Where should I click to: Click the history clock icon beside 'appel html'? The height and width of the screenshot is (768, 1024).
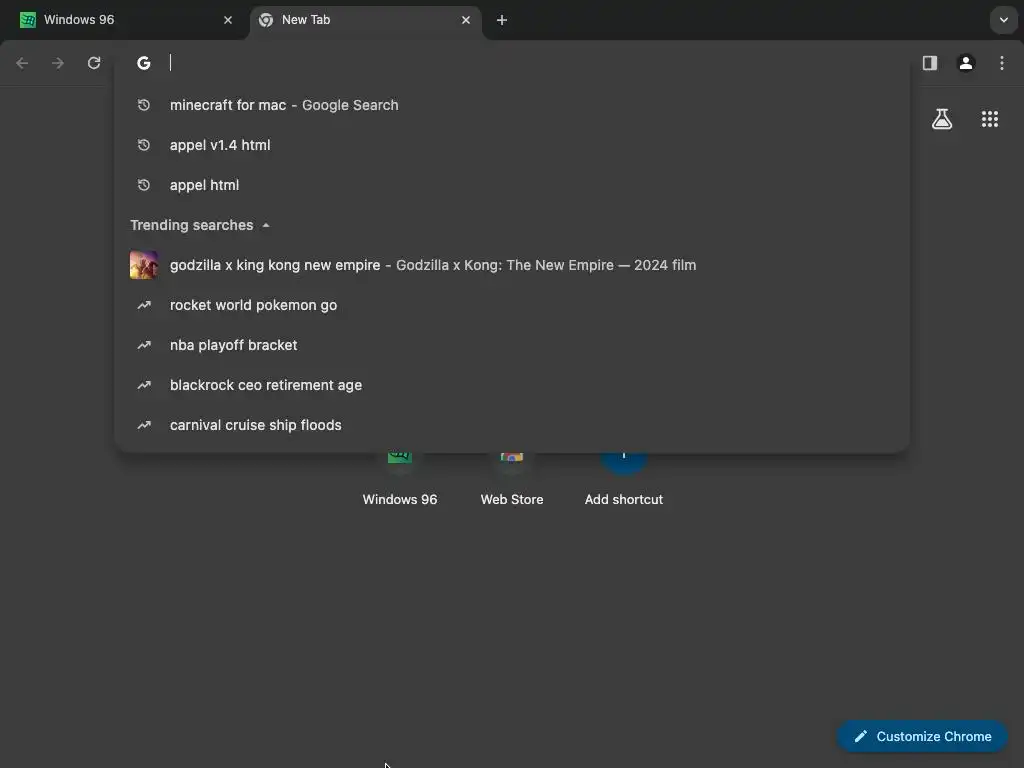pos(144,185)
